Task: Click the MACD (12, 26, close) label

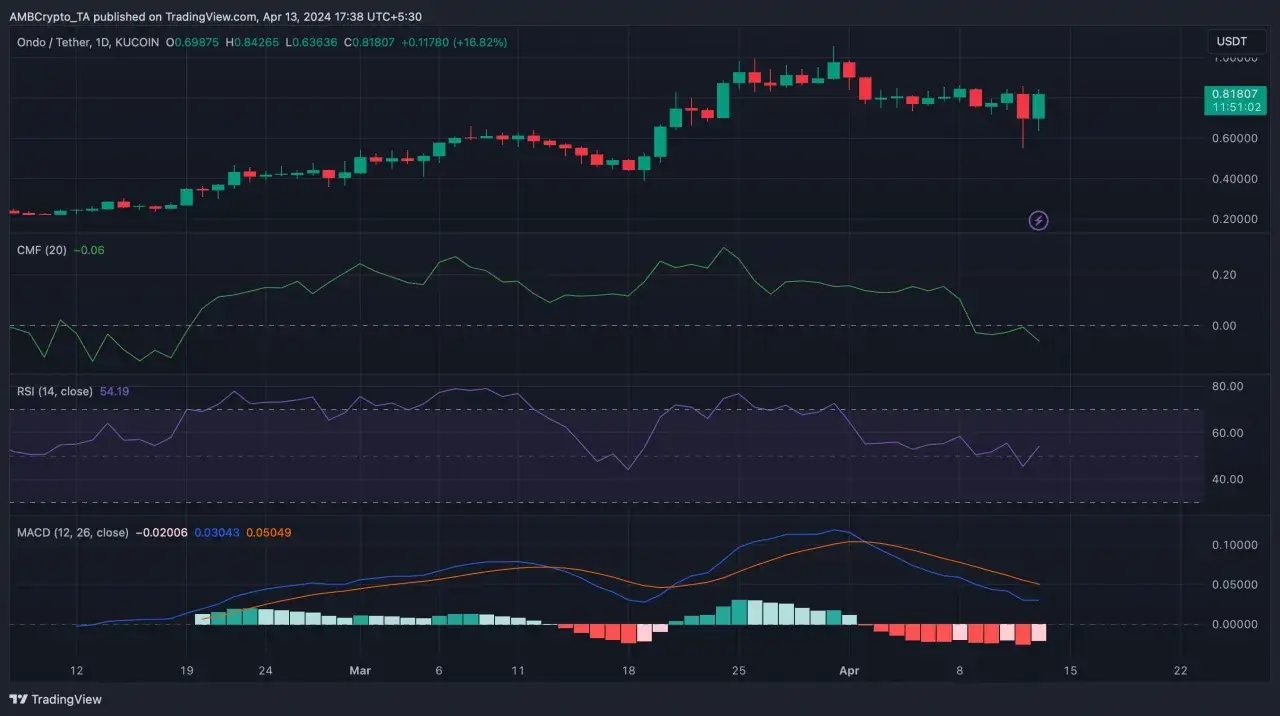Action: tap(72, 533)
